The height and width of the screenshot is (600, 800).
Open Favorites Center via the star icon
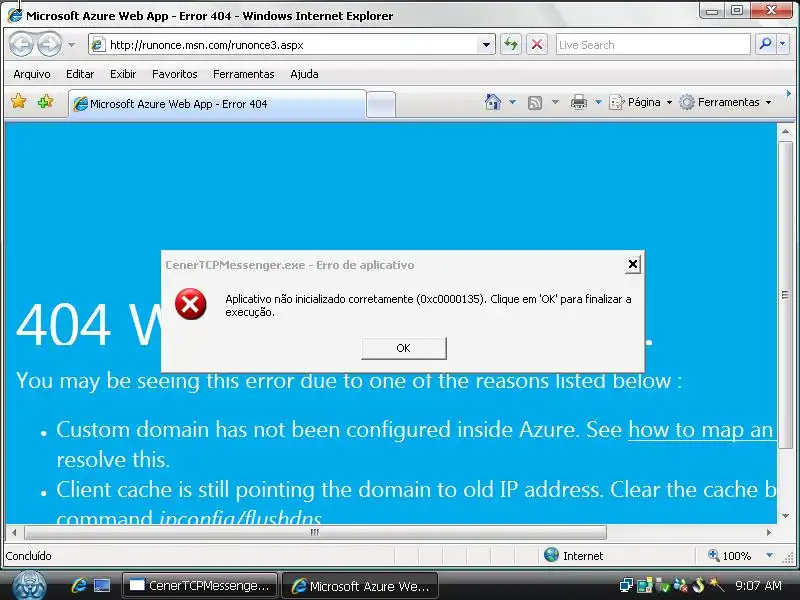click(18, 102)
